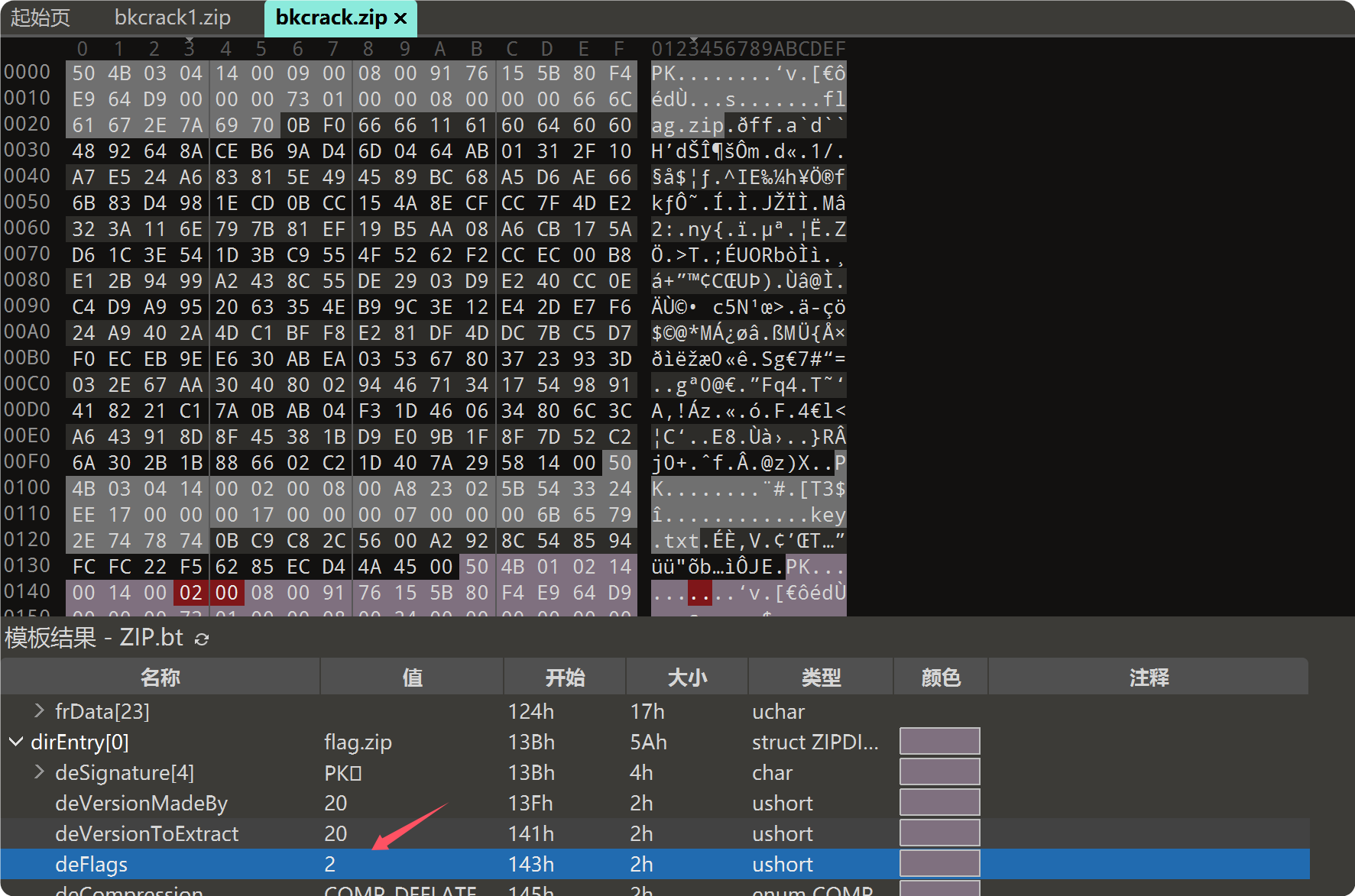Screen dimensions: 1355x896
Task: Open the bkcrack1.zip tab
Action: point(172,18)
